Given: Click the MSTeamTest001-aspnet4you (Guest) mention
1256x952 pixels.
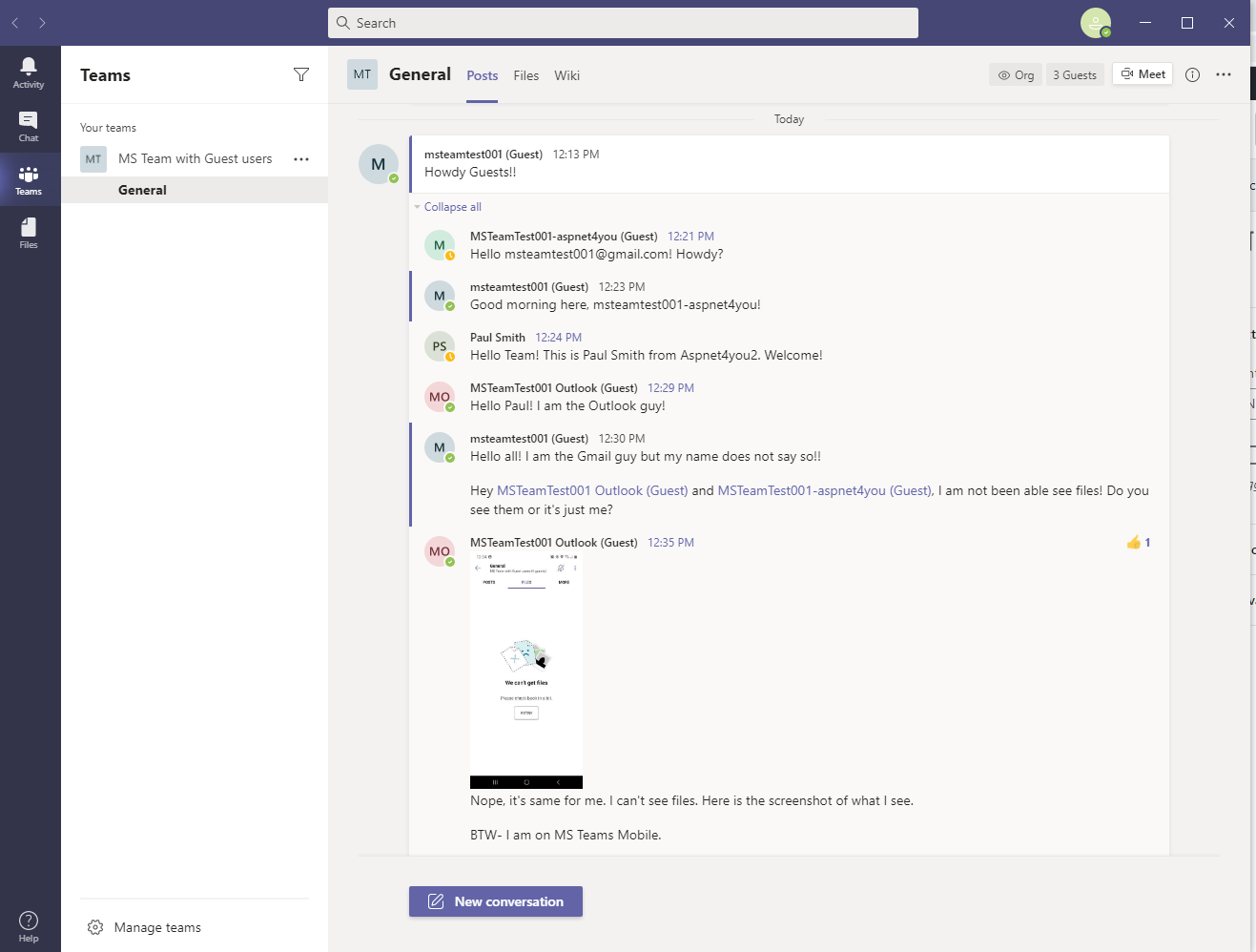Looking at the screenshot, I should pos(824,490).
